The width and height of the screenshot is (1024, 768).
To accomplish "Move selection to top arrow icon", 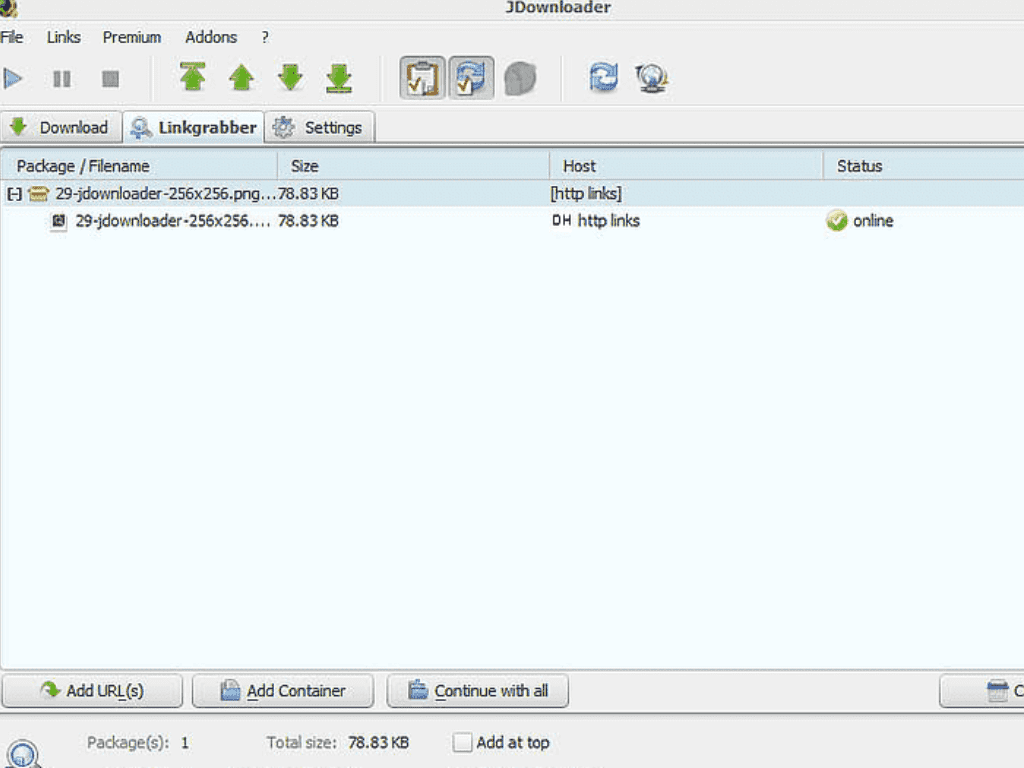I will click(x=193, y=78).
